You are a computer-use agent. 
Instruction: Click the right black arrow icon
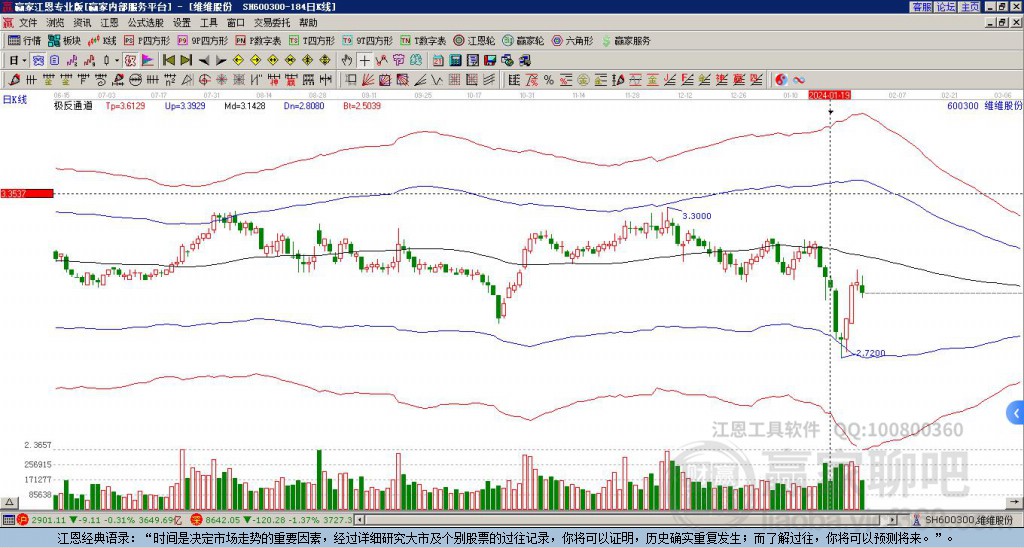(x=221, y=61)
